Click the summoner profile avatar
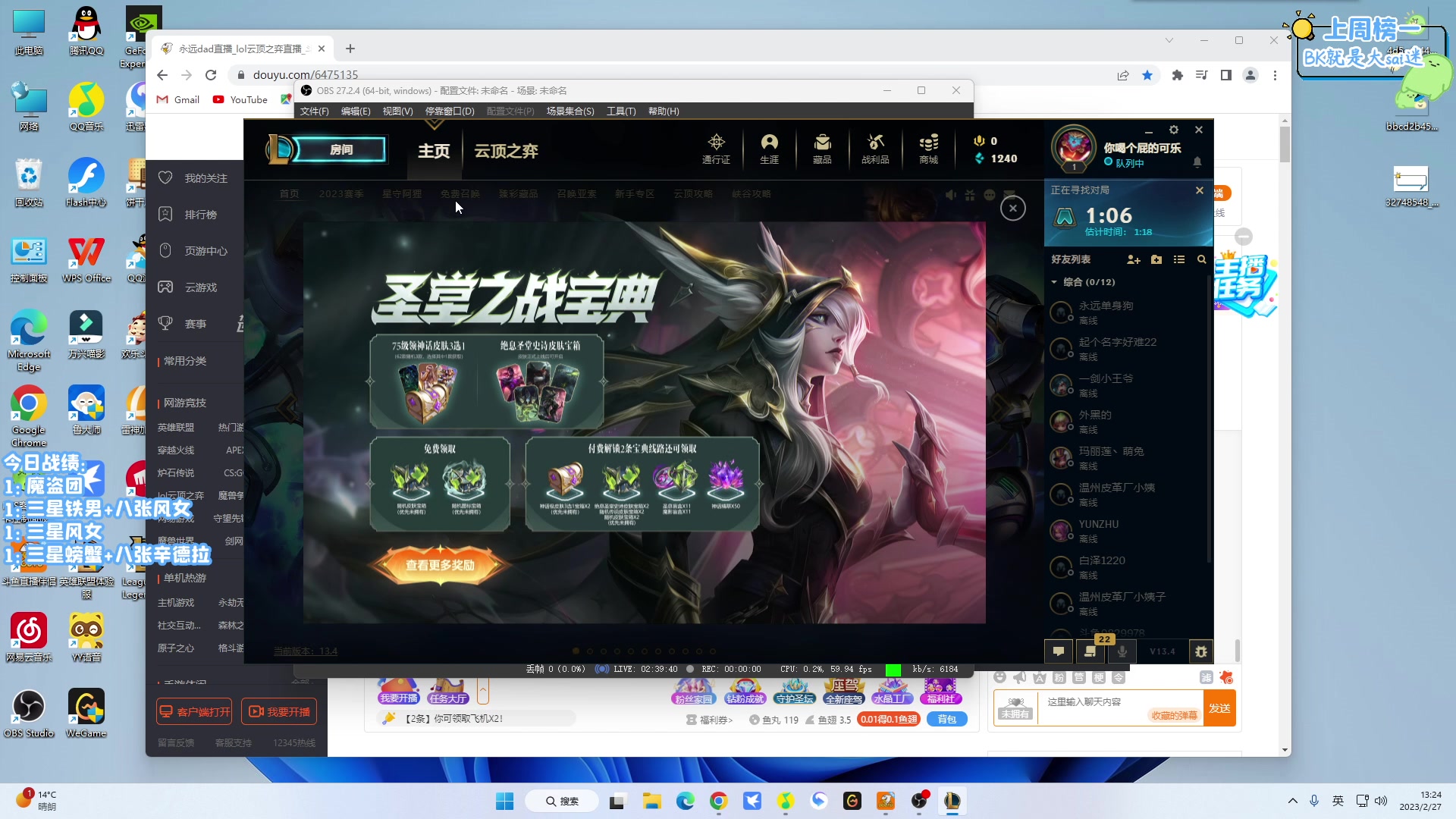Viewport: 1456px width, 819px height. click(1074, 146)
